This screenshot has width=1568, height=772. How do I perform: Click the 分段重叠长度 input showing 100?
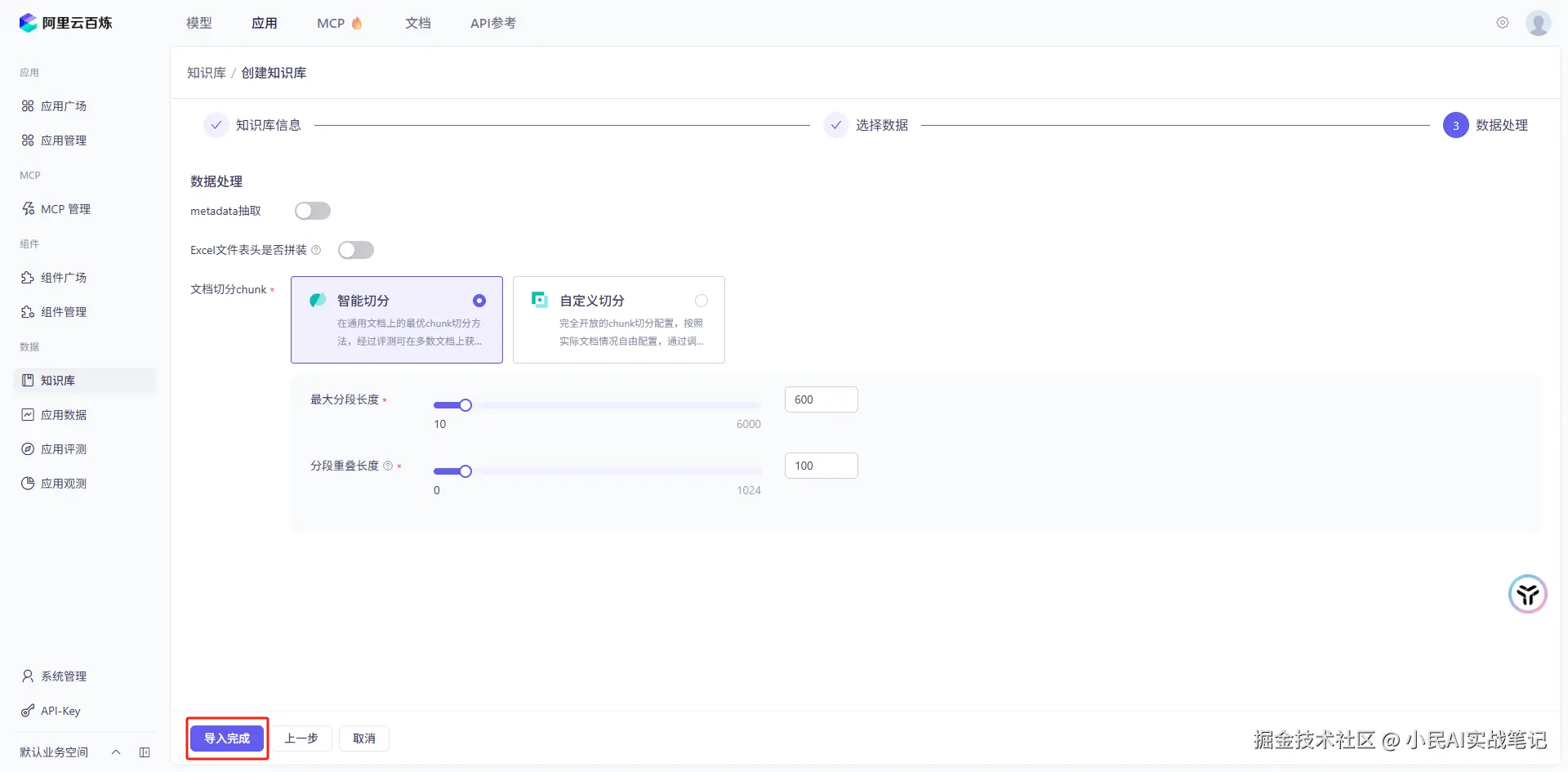click(x=822, y=466)
